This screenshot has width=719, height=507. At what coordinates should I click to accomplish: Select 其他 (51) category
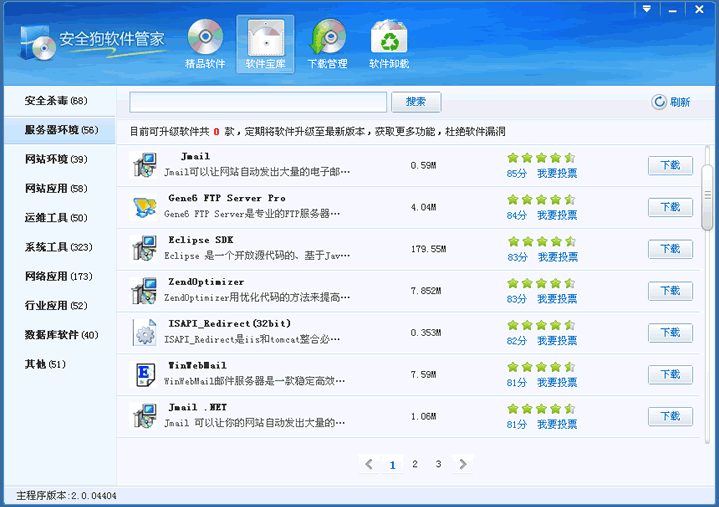(45, 364)
